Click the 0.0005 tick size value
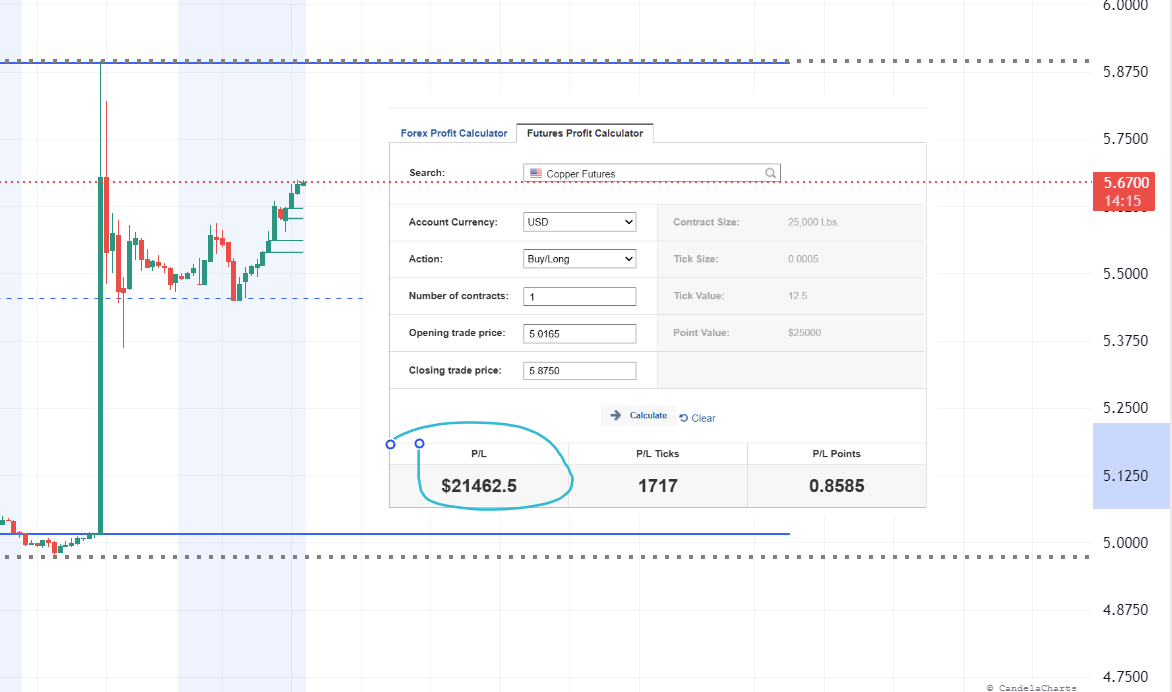This screenshot has width=1172, height=692. point(803,259)
